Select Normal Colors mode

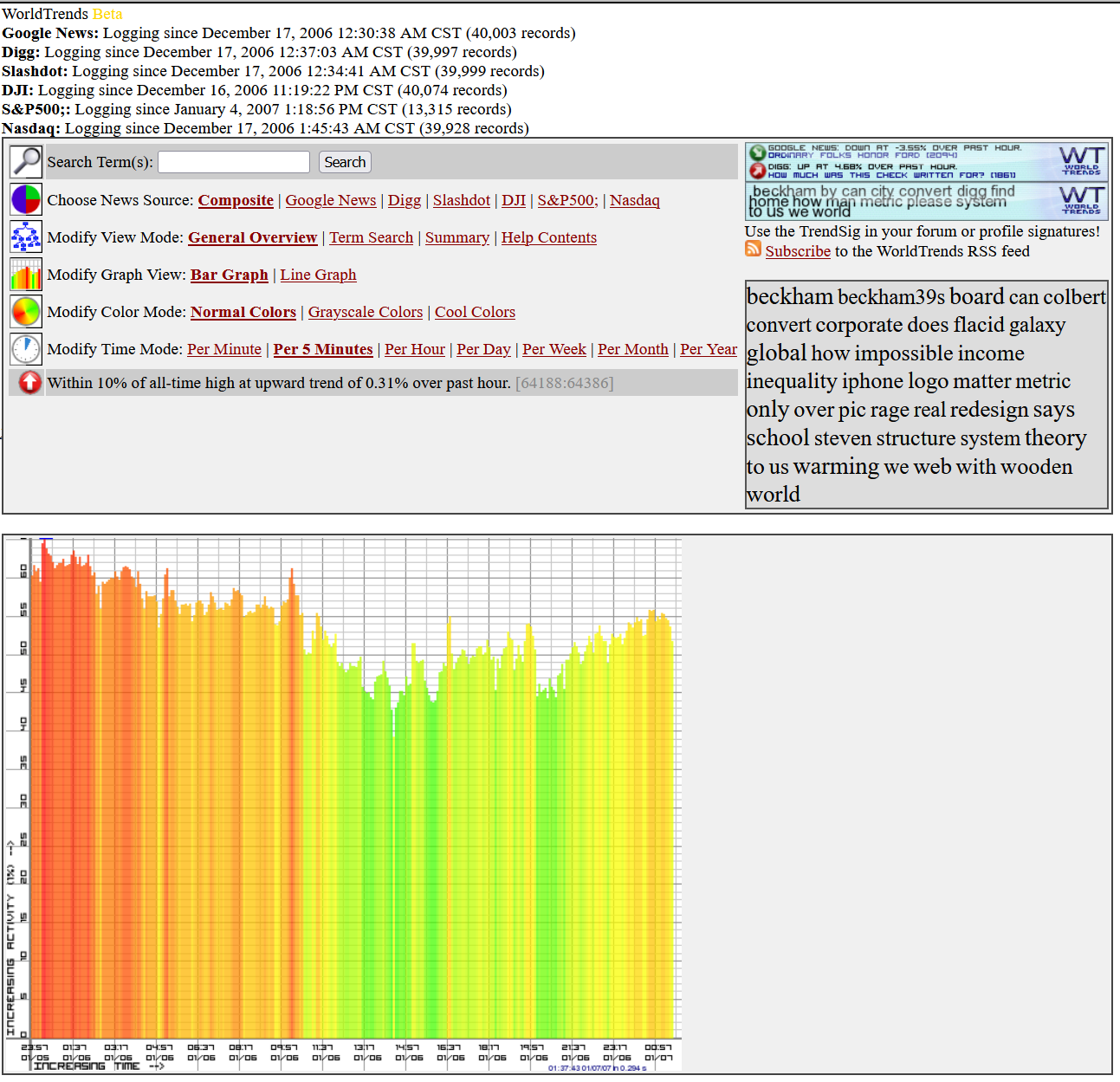coord(243,312)
